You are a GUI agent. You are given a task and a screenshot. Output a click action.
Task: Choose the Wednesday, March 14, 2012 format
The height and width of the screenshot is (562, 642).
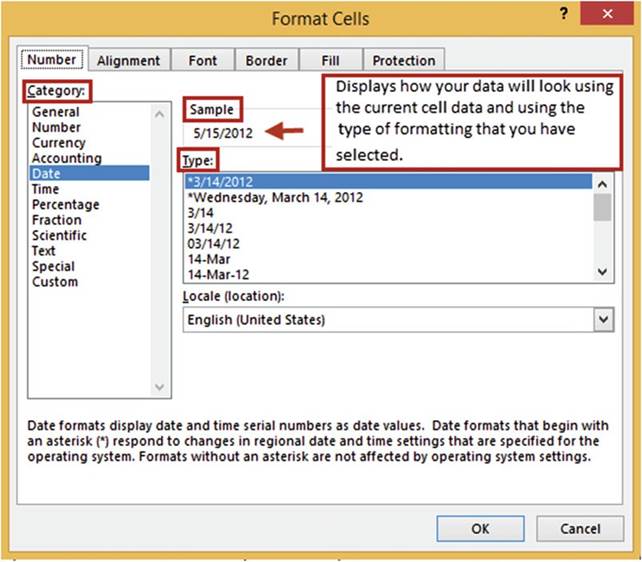pos(275,197)
